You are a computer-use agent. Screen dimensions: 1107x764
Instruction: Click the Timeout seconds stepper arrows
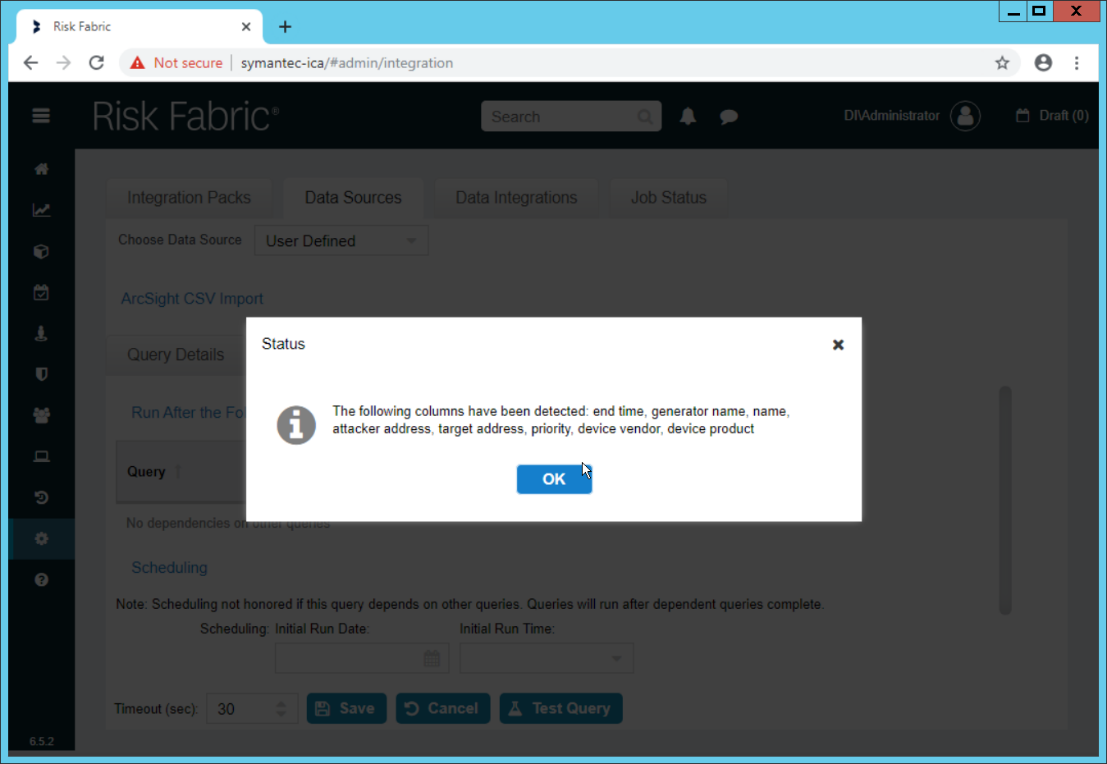point(281,708)
